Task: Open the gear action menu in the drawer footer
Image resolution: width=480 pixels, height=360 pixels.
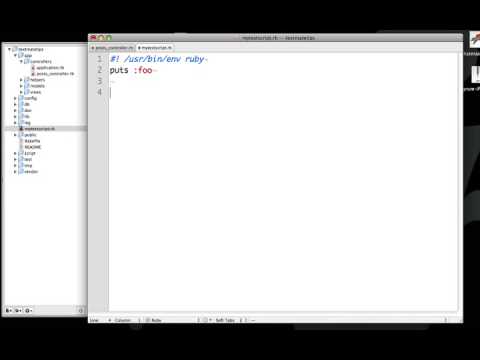Action: click(x=28, y=311)
